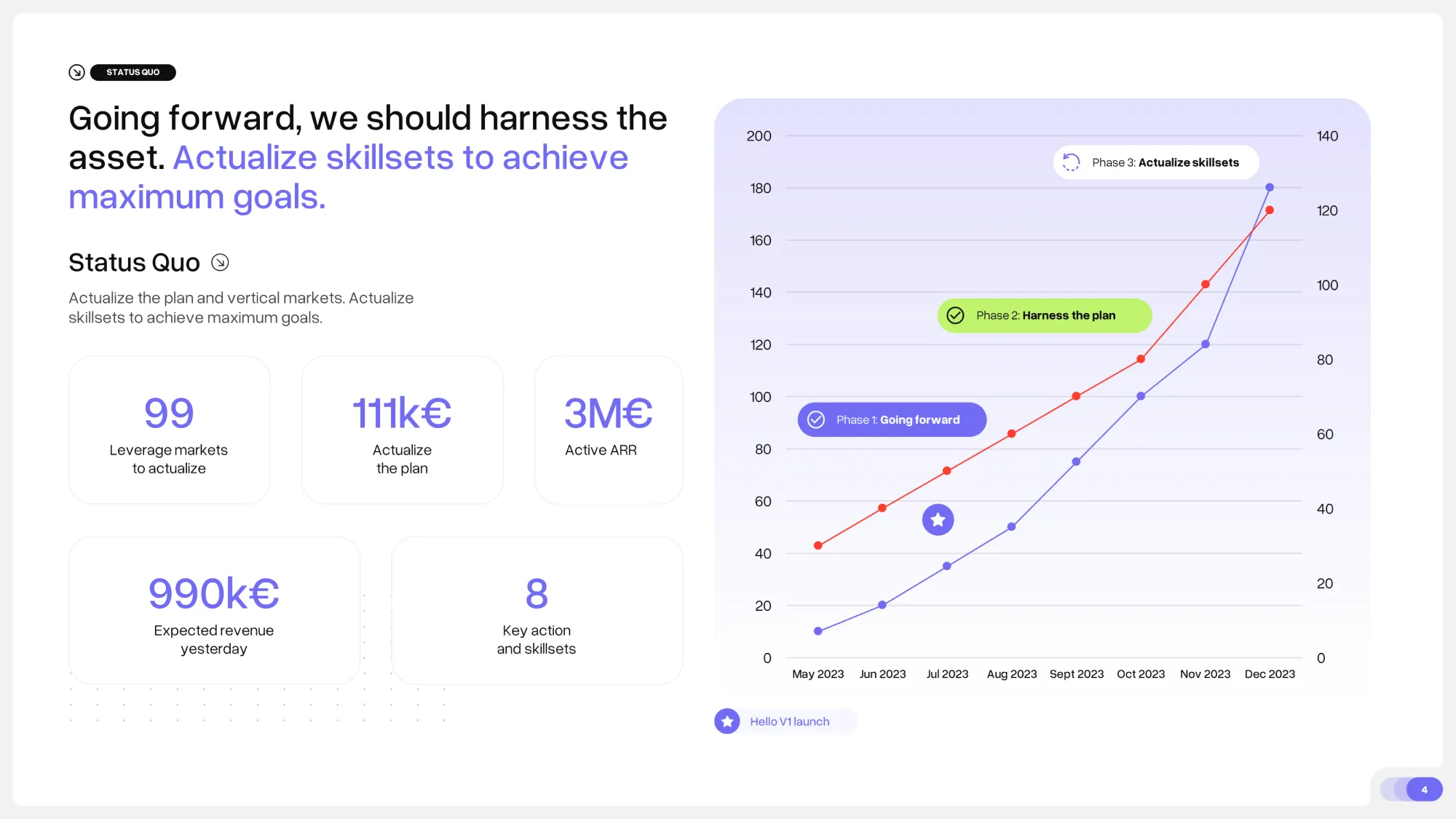Select the 990k€ Expected revenue card

coord(214,611)
